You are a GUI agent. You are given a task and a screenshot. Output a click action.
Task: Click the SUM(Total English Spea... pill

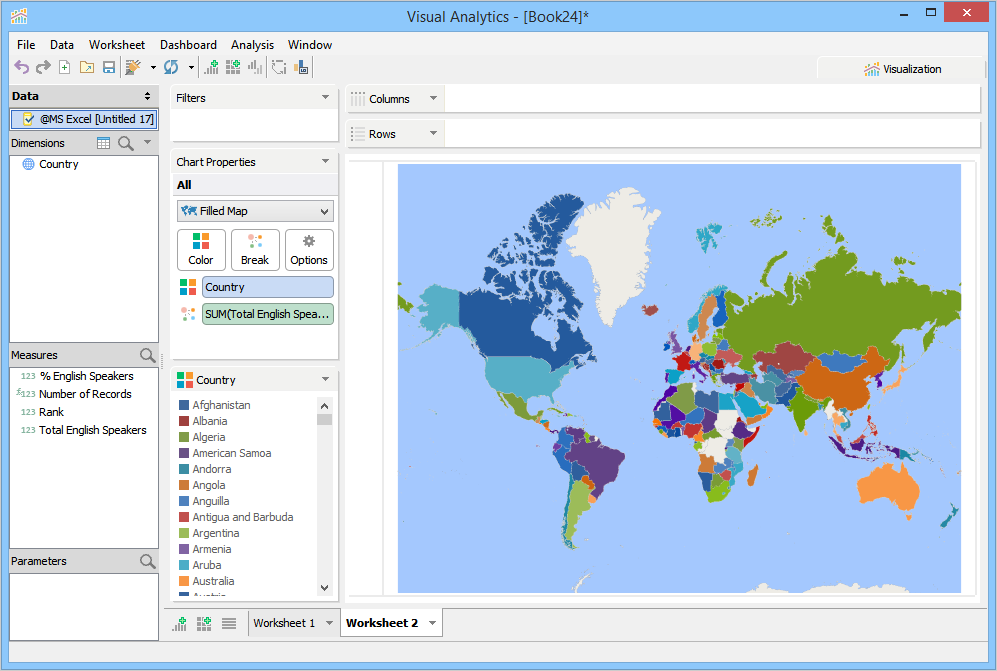[x=268, y=314]
